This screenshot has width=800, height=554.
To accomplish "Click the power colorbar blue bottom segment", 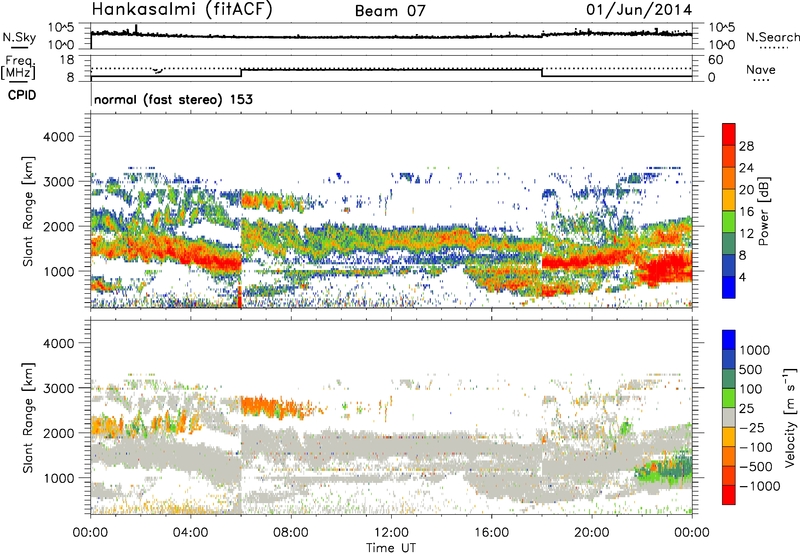I will [729, 287].
